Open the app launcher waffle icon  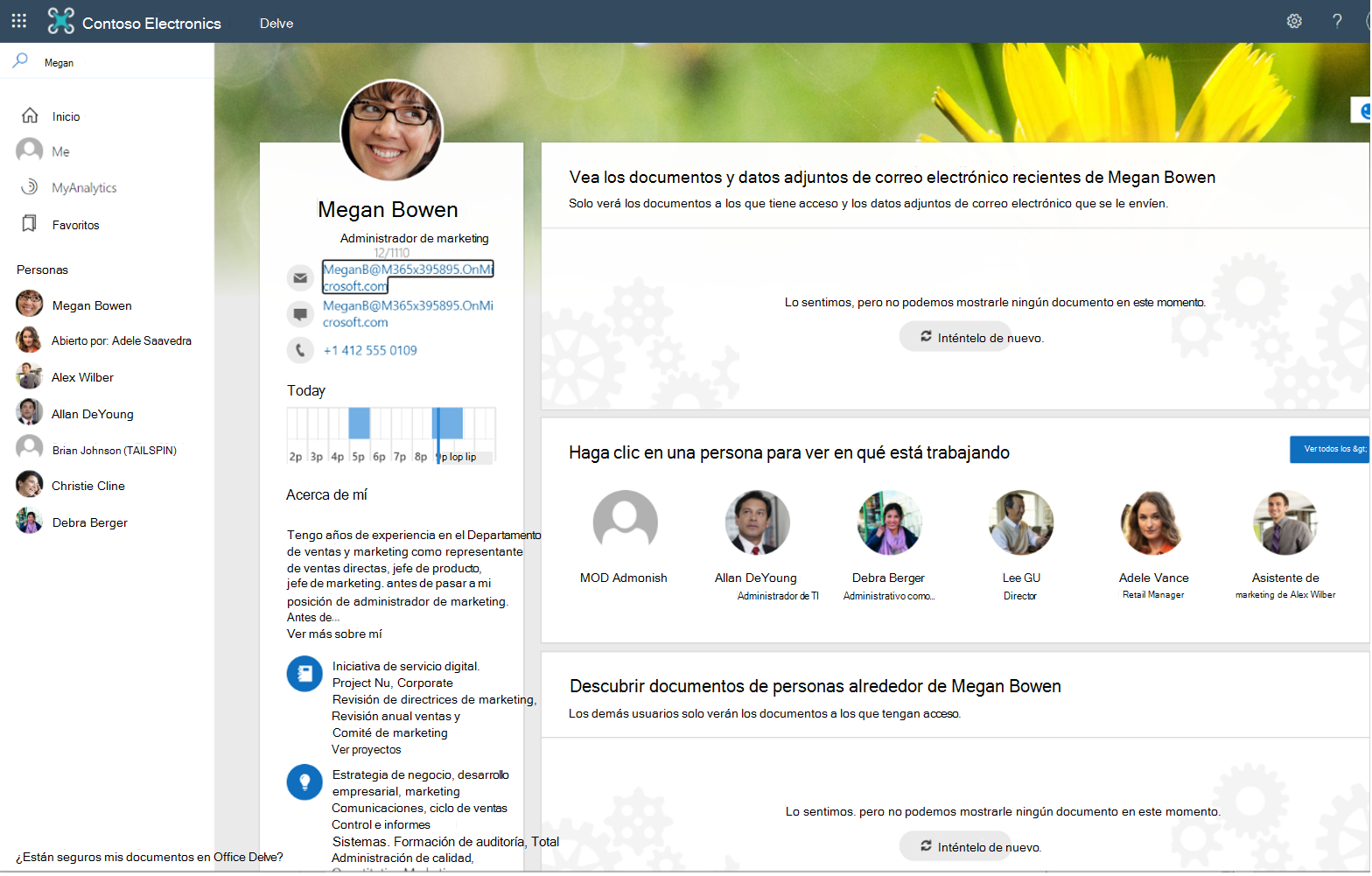coord(19,21)
